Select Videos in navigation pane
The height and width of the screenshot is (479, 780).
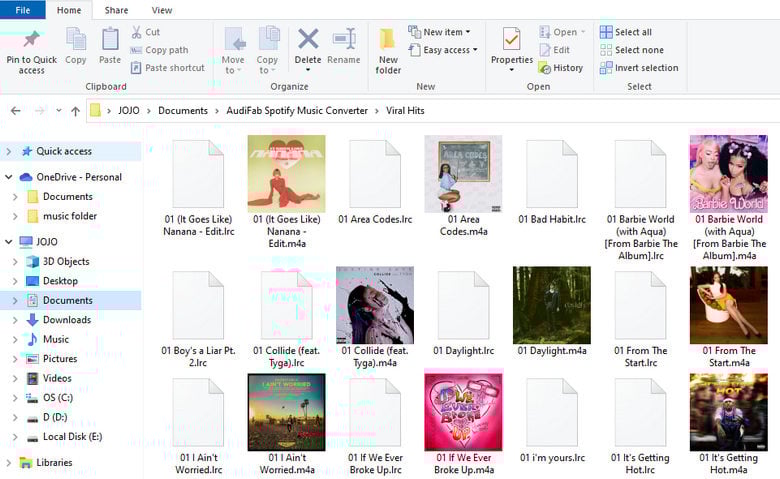click(57, 378)
